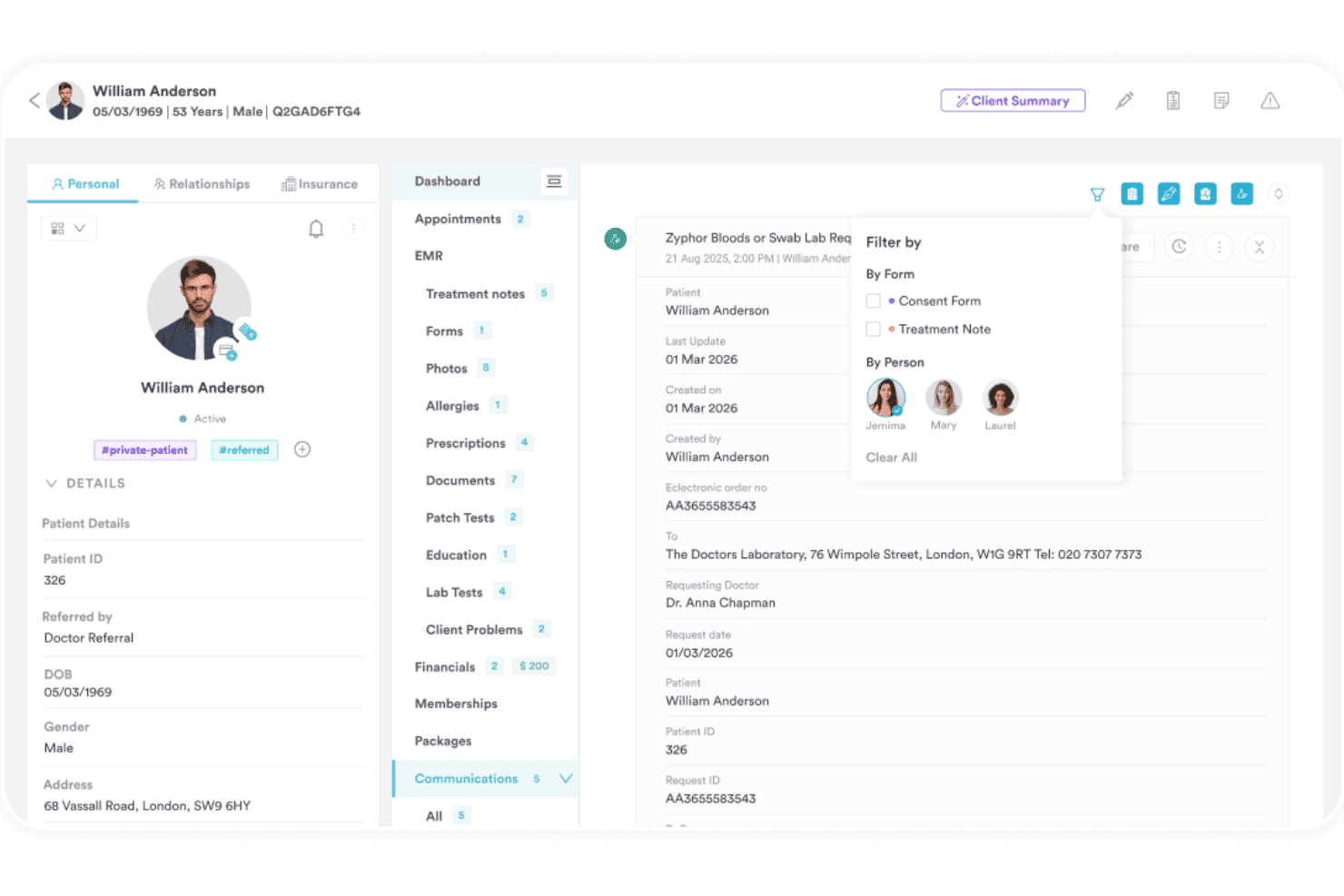Go back using the left chevron arrow

coord(35,101)
